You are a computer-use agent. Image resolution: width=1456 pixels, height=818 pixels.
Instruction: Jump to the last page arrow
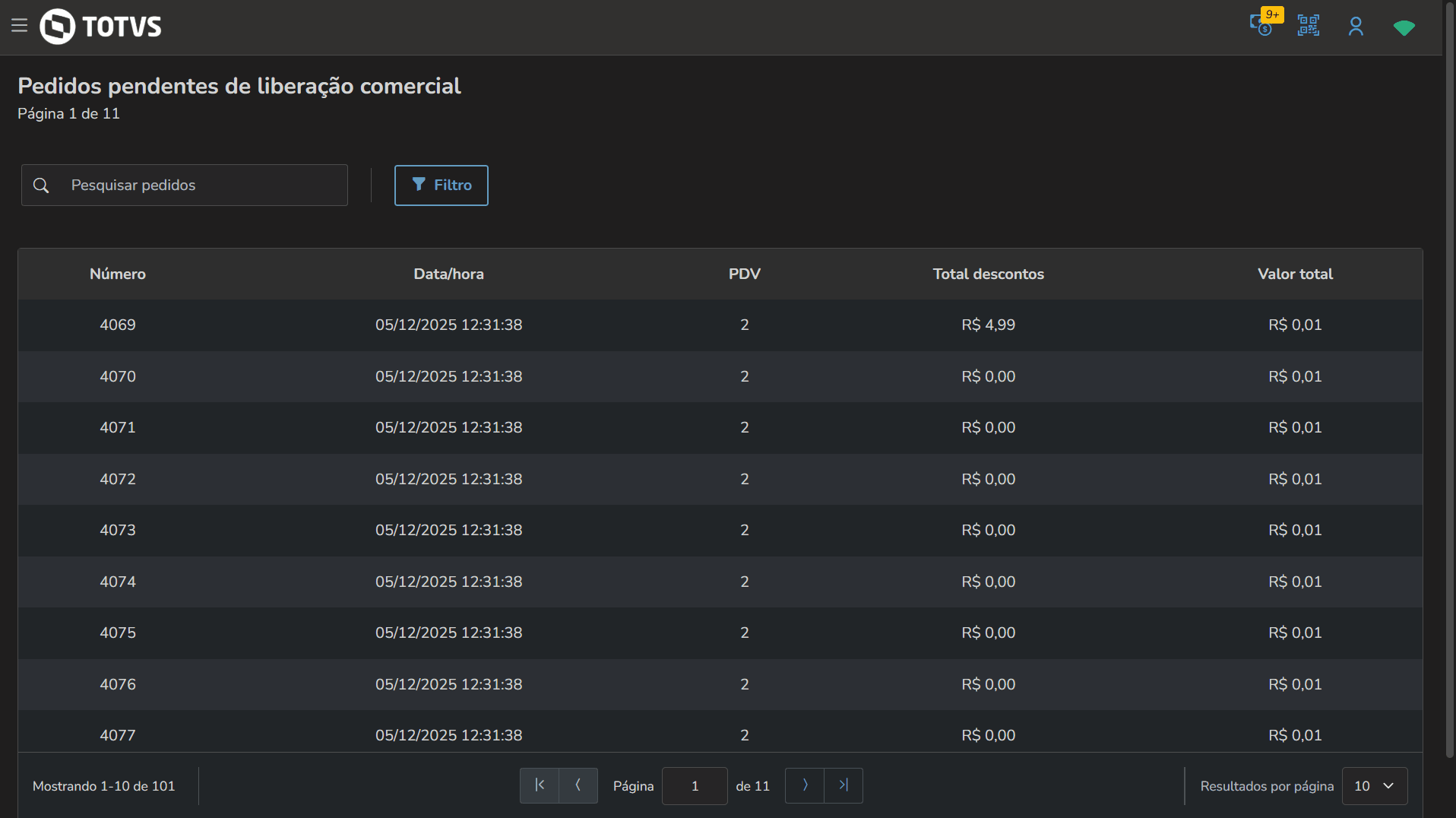[844, 785]
